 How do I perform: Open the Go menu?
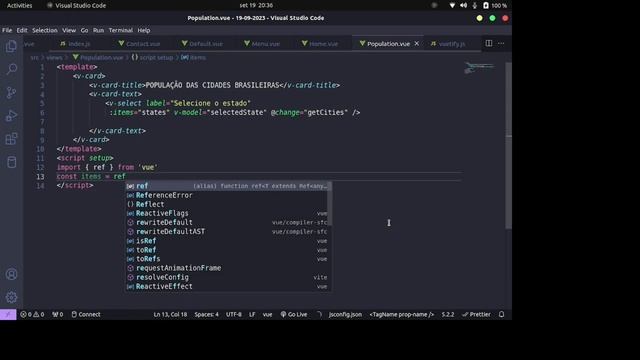click(84, 30)
